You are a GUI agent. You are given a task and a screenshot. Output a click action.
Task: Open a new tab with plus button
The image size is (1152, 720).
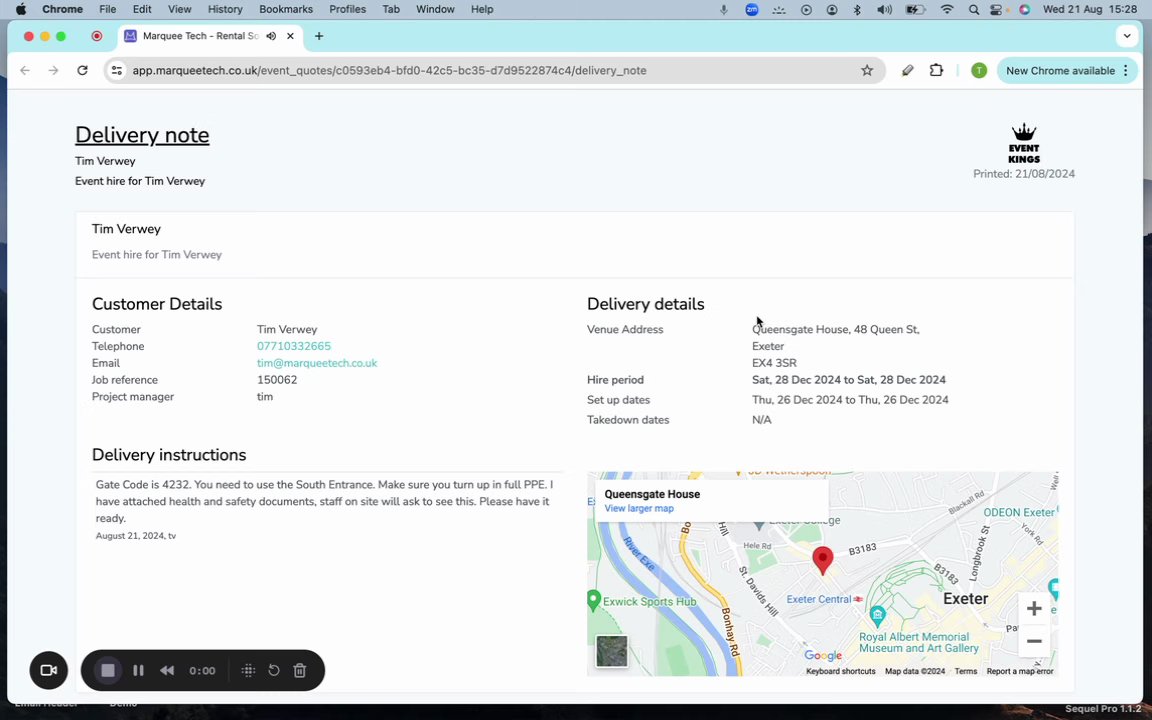319,36
